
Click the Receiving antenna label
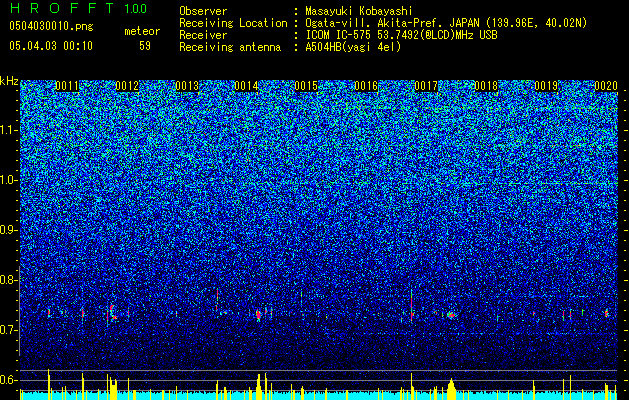(x=230, y=47)
